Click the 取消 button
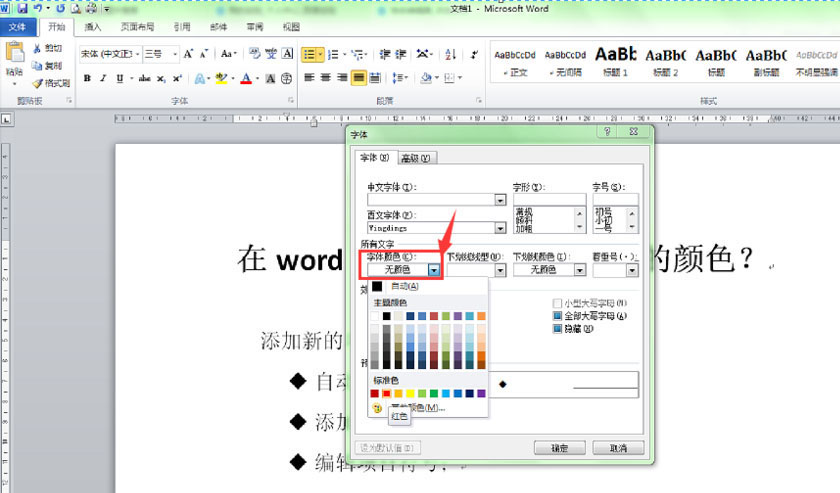840x493 pixels. click(x=618, y=447)
